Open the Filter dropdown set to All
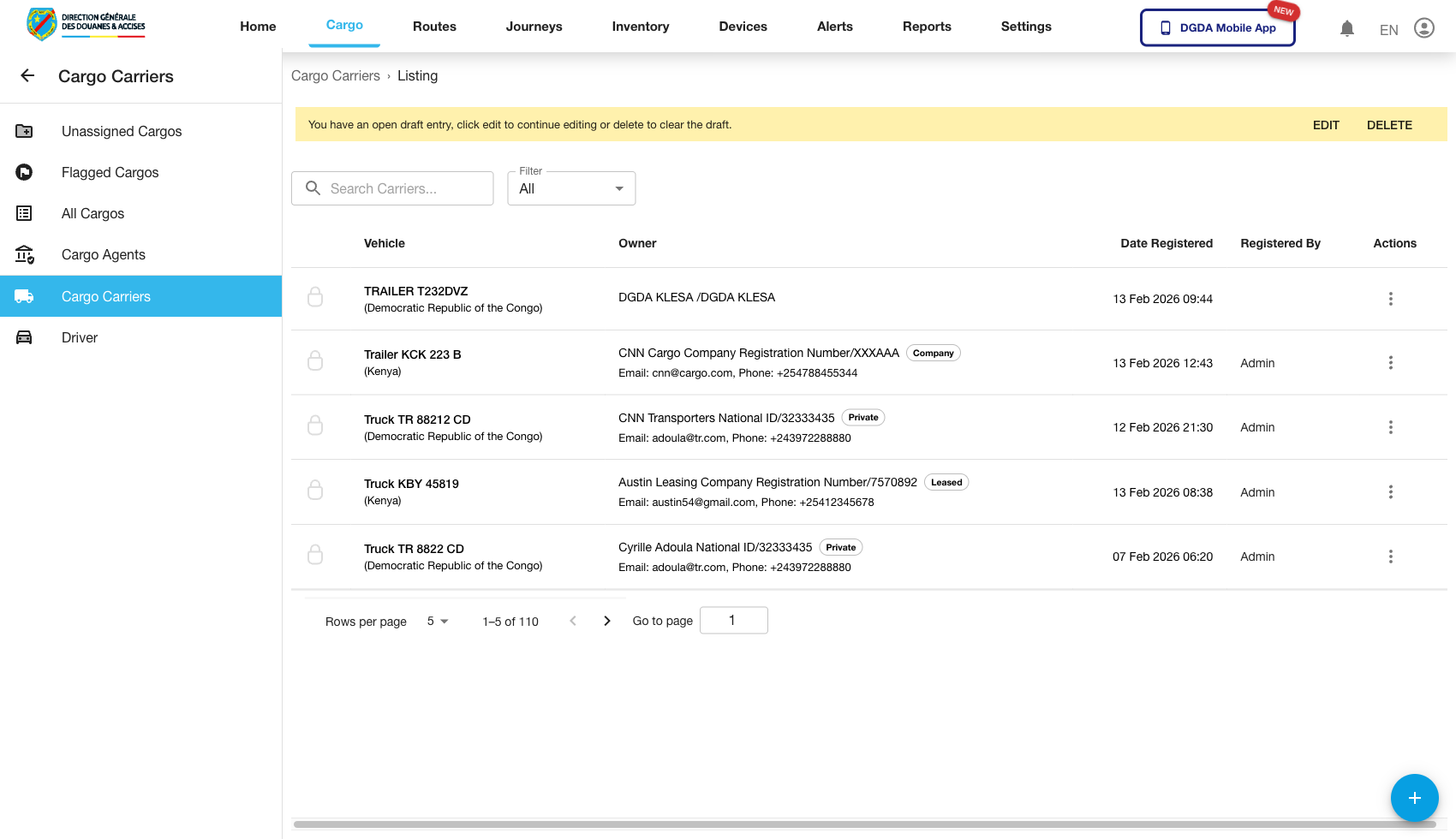Viewport: 1456px width, 839px height. click(571, 189)
